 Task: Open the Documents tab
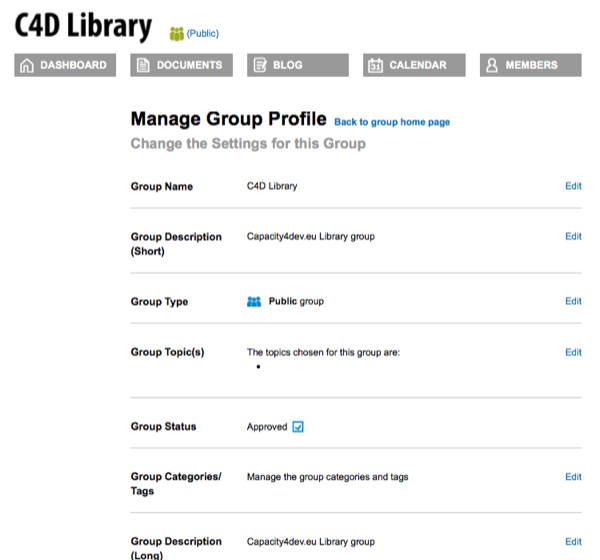click(181, 65)
